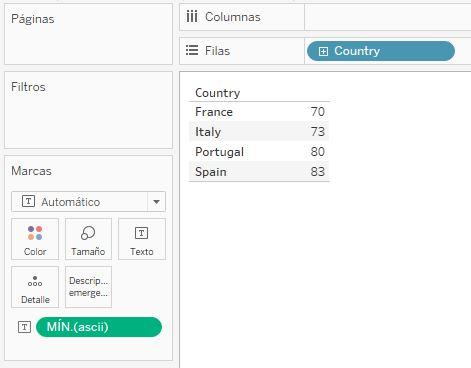Click the value 73 for Italy
471x368 pixels.
(318, 132)
